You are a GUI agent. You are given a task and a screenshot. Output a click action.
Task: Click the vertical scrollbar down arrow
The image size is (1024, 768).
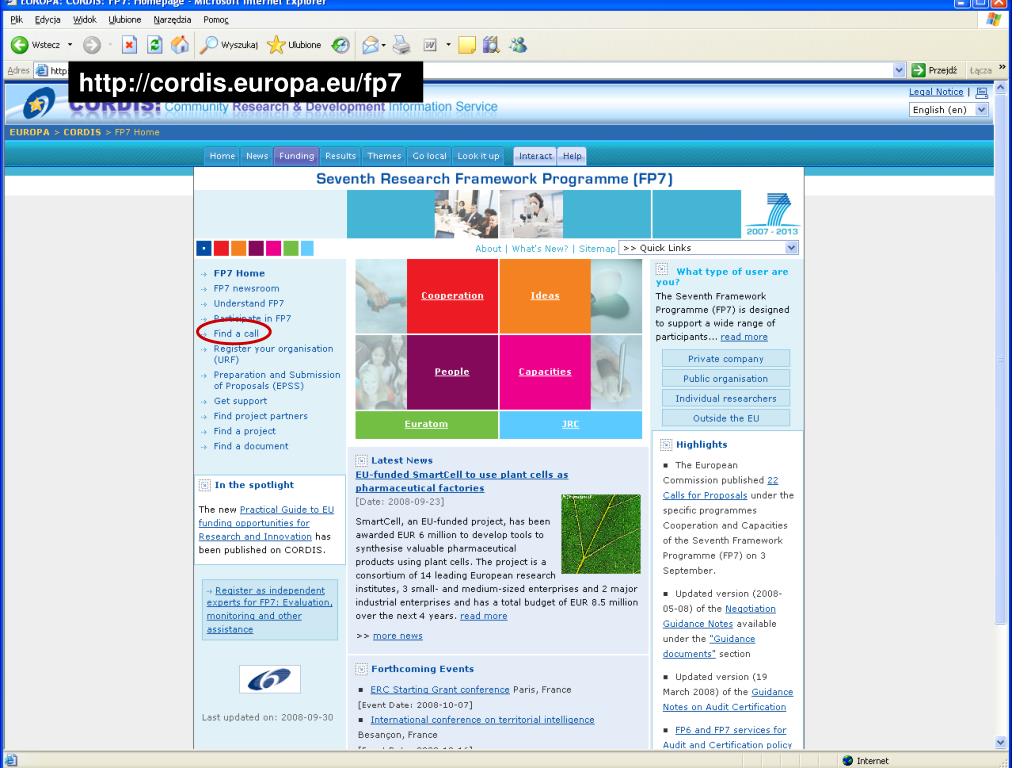coord(1000,742)
